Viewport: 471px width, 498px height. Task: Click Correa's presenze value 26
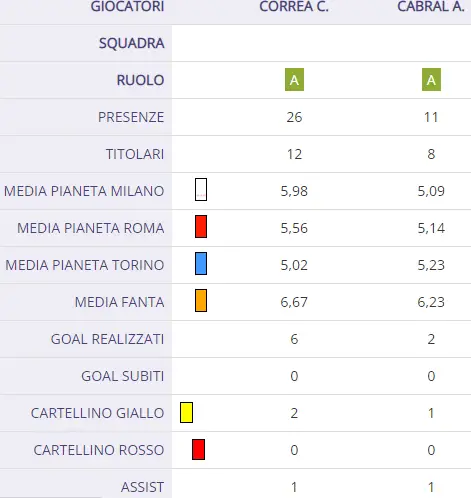[294, 117]
